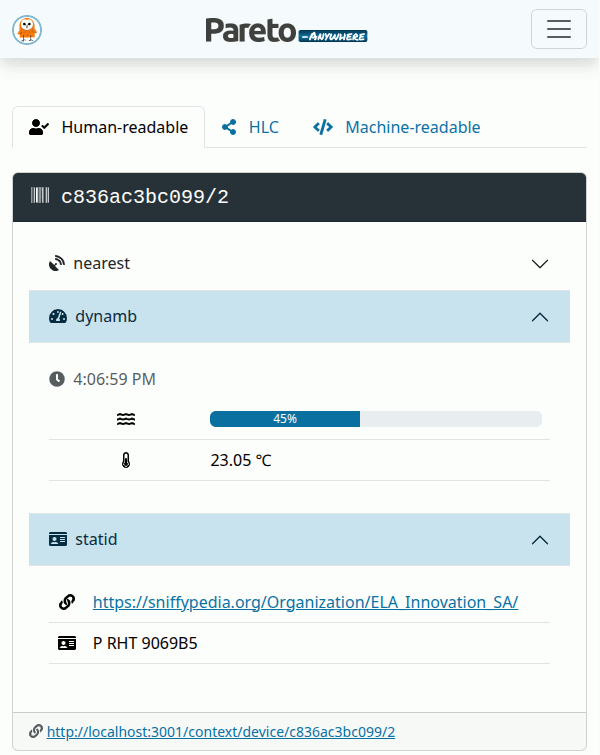The width and height of the screenshot is (600, 755).
Task: Open the sniffypedia ELA Innovation SA link
Action: (x=305, y=602)
